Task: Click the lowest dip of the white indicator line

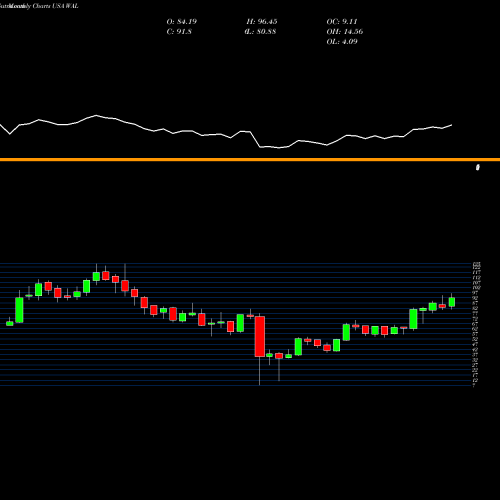Action: (279, 147)
